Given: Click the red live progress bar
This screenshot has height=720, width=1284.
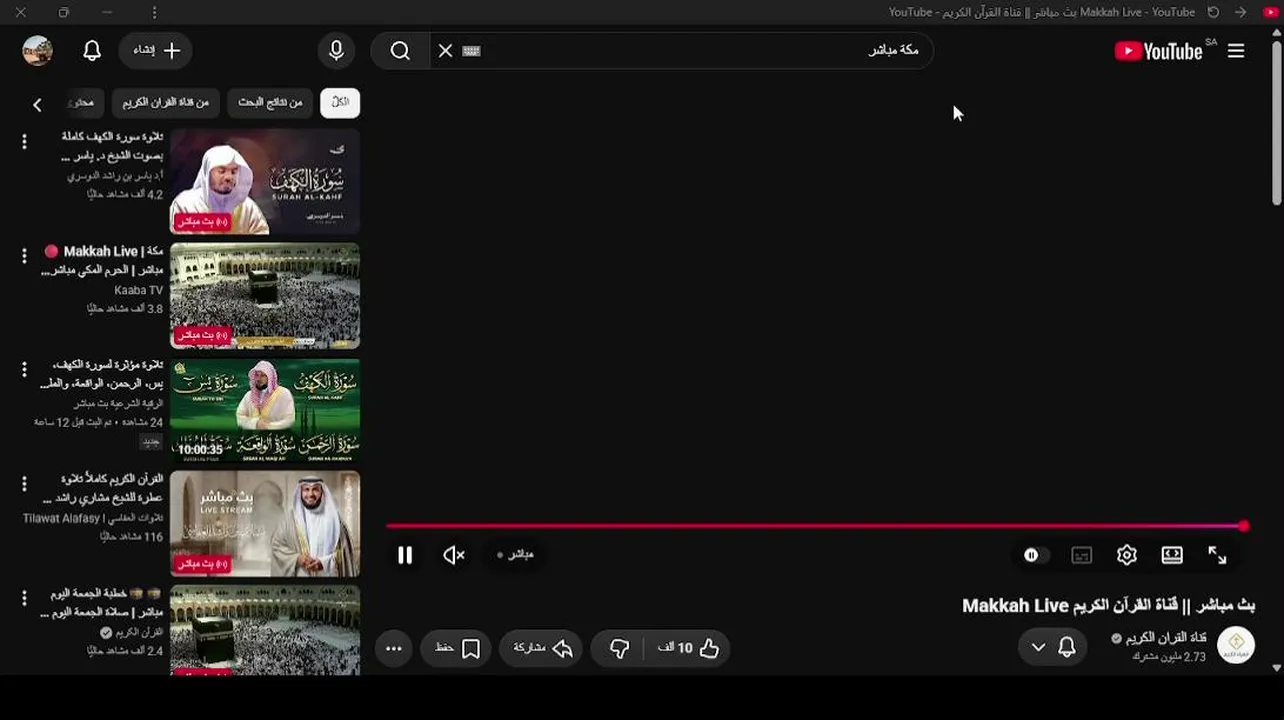Looking at the screenshot, I should point(816,525).
